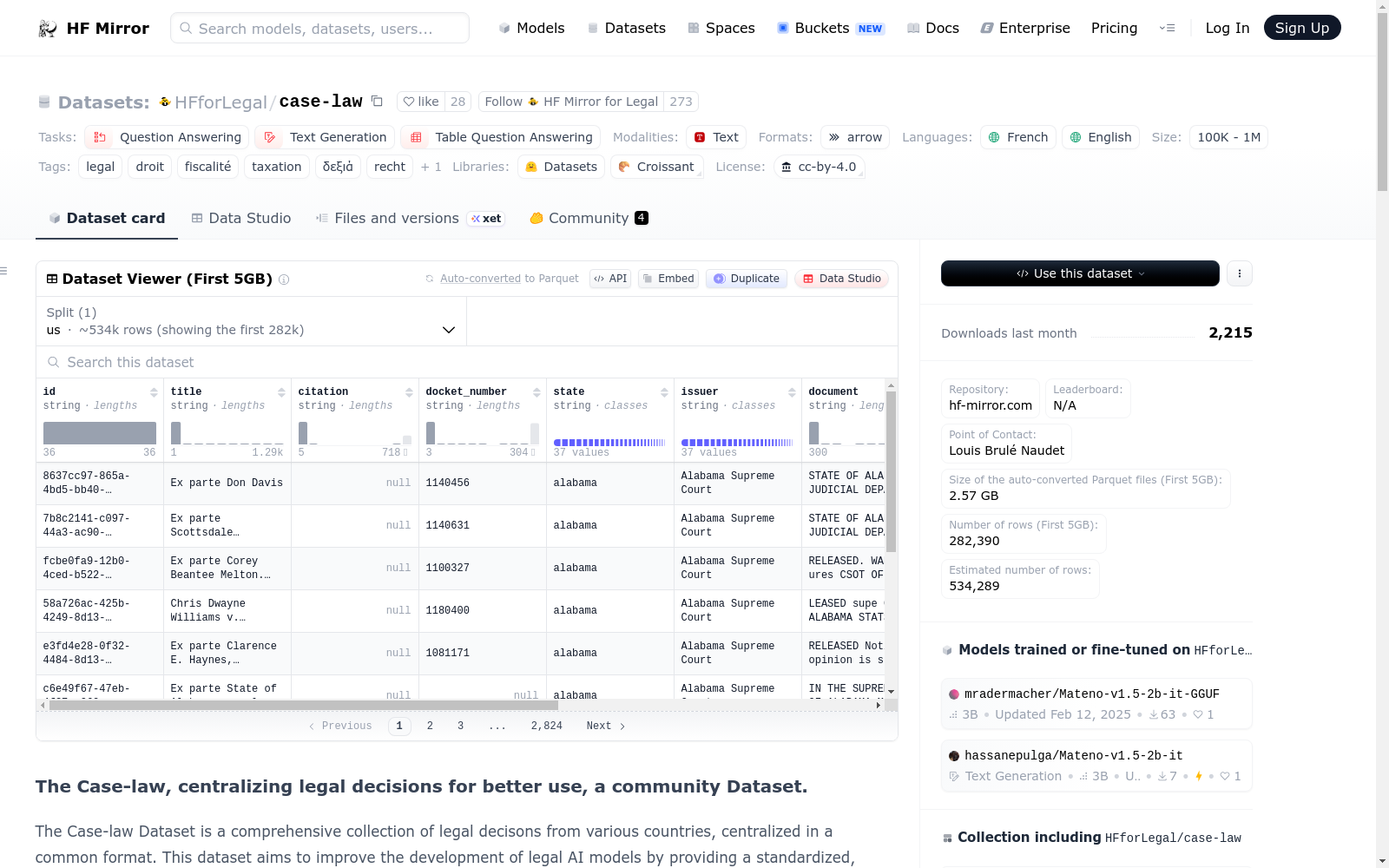Image resolution: width=1389 pixels, height=868 pixels.
Task: Focus the Search this dataset field
Action: pyautogui.click(x=467, y=362)
